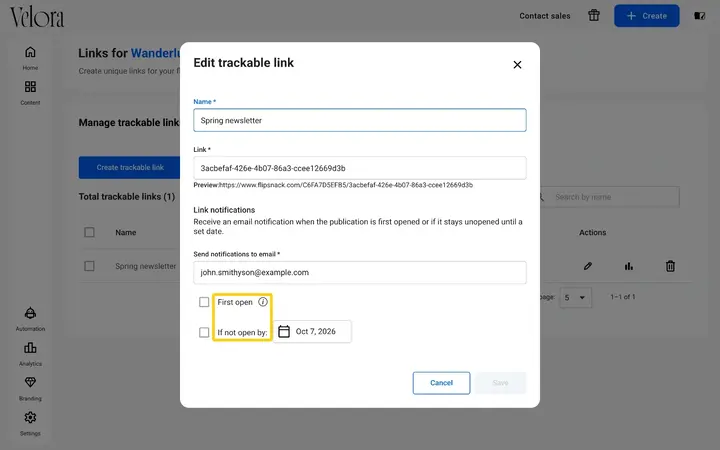Click the notification email input field
720x450 pixels.
coord(360,273)
